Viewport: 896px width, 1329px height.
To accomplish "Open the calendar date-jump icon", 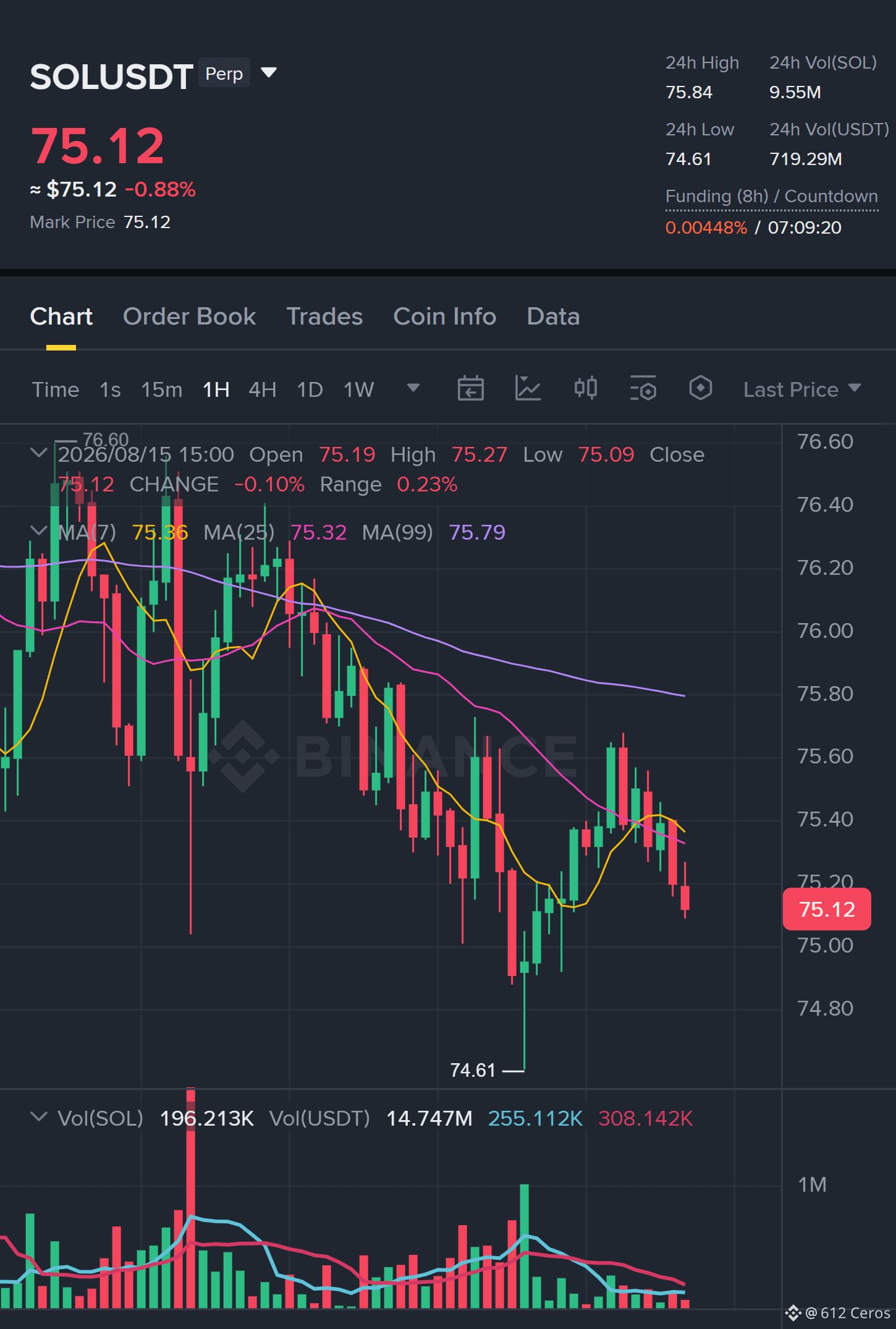I will pyautogui.click(x=470, y=389).
